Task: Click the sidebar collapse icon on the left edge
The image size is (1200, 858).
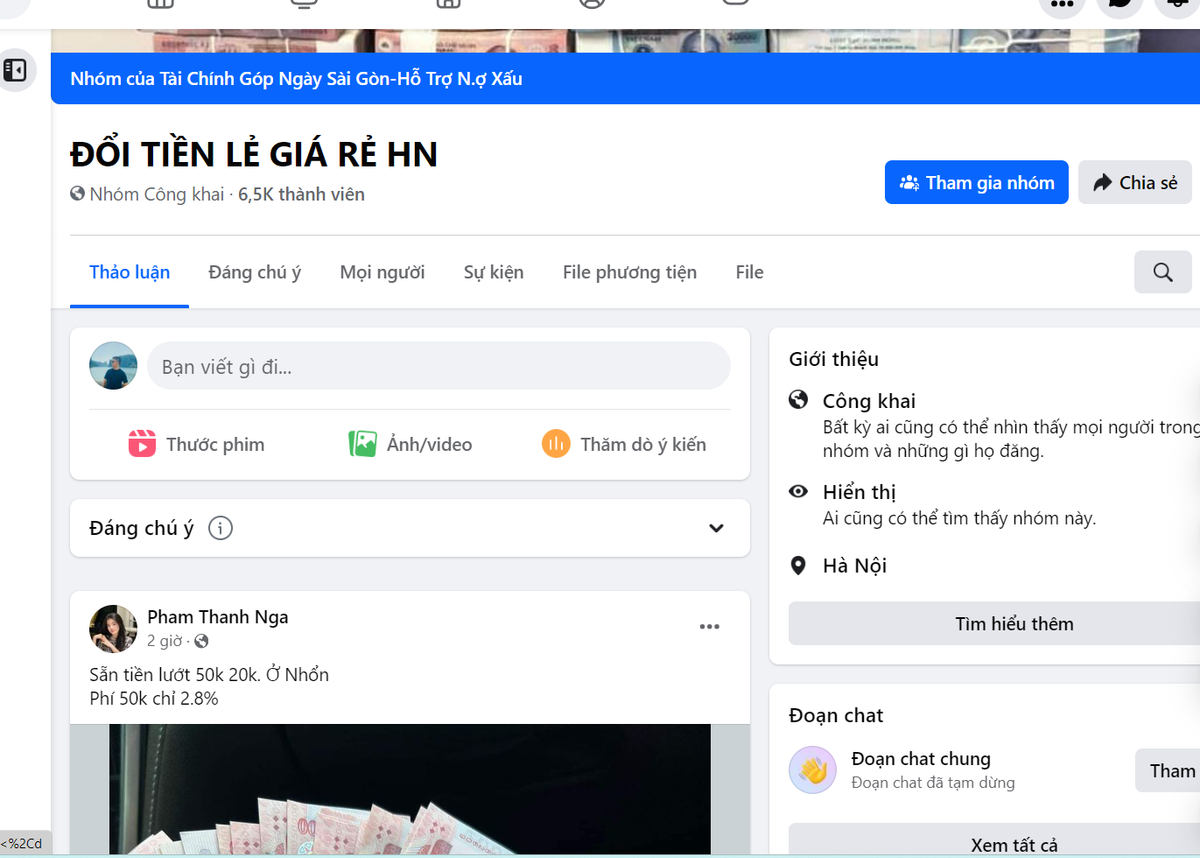Action: point(17,70)
